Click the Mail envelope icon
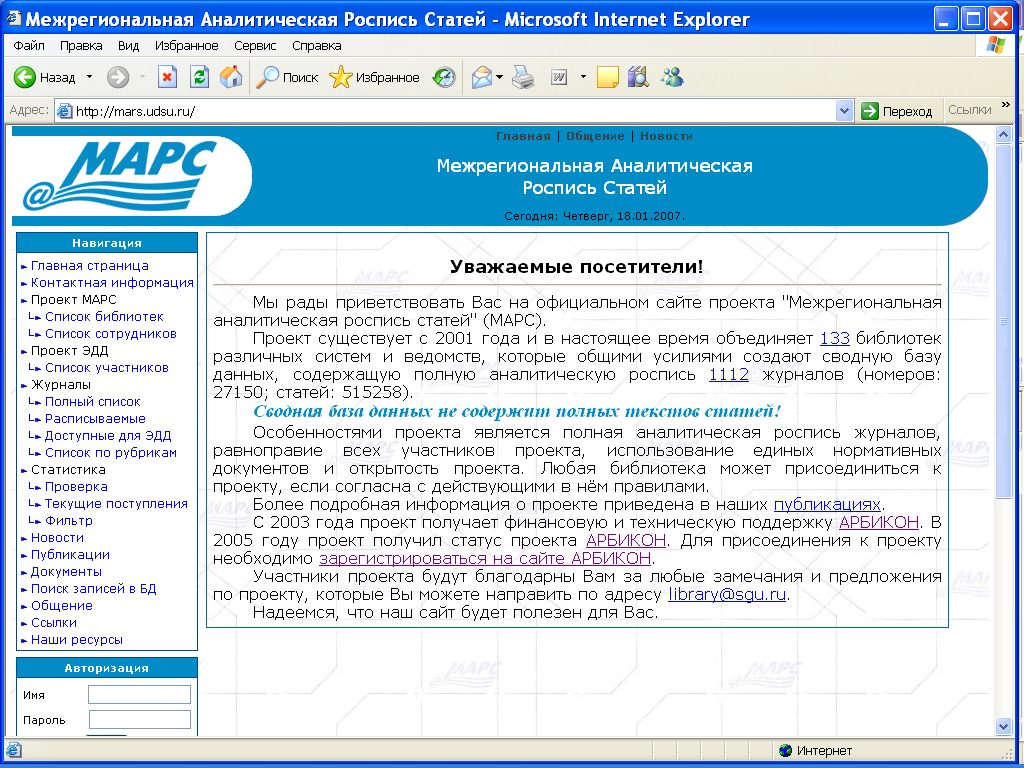Viewport: 1024px width, 768px height. tap(481, 77)
